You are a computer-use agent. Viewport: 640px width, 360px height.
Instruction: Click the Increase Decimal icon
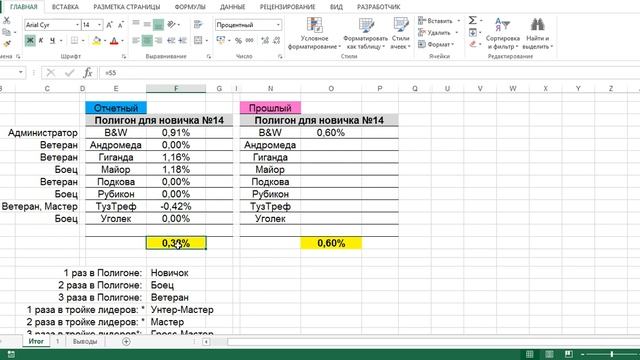(x=265, y=40)
